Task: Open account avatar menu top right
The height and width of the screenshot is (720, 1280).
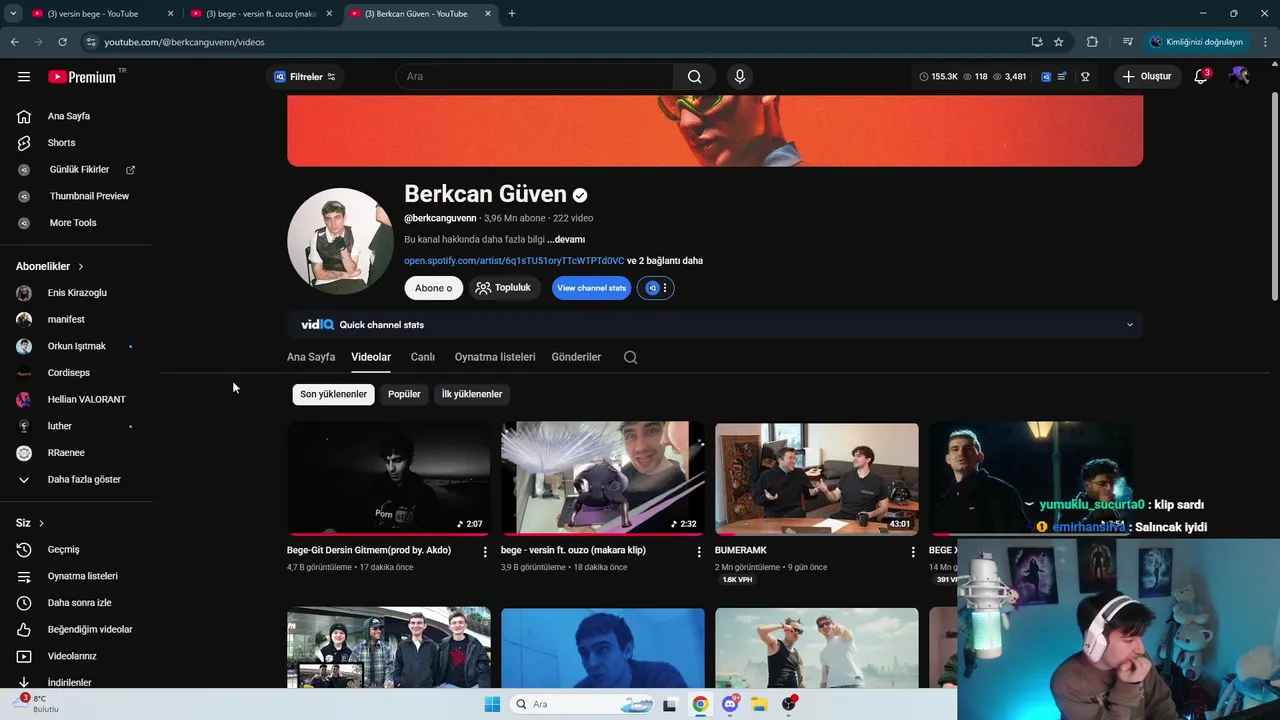Action: (x=1240, y=77)
